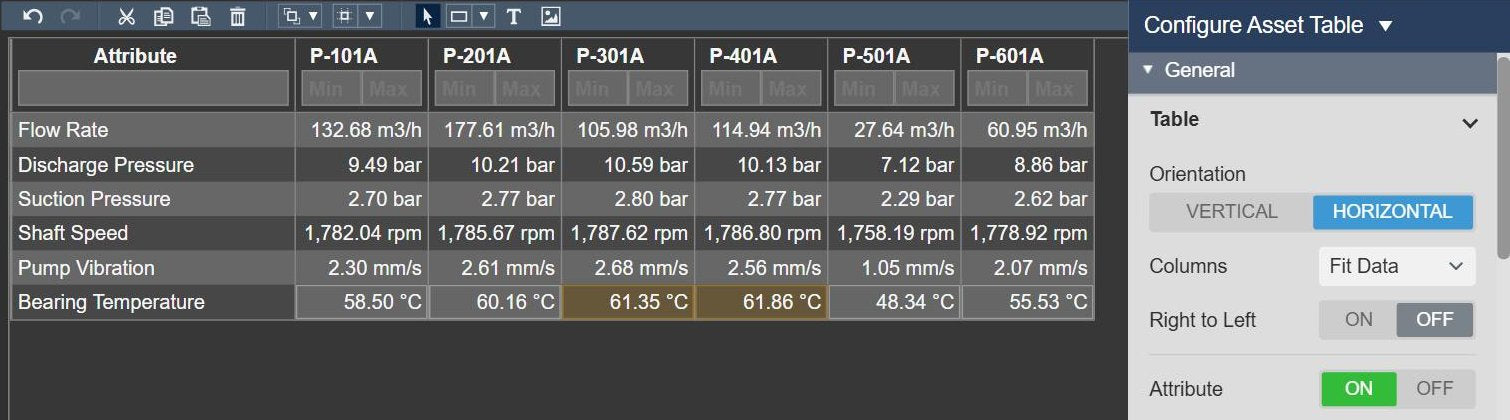1510x420 pixels.
Task: Select the rectangle shape tool
Action: 459,16
